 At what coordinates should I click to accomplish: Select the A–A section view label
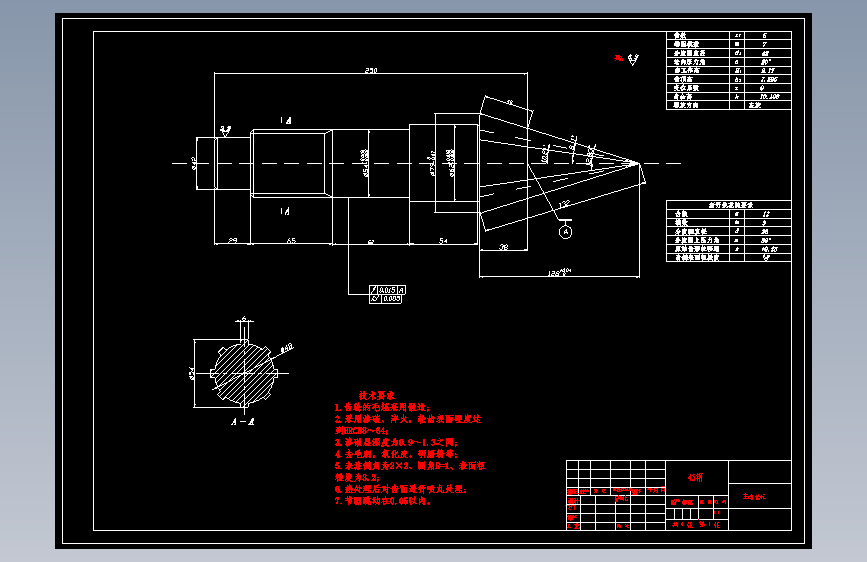pos(243,422)
